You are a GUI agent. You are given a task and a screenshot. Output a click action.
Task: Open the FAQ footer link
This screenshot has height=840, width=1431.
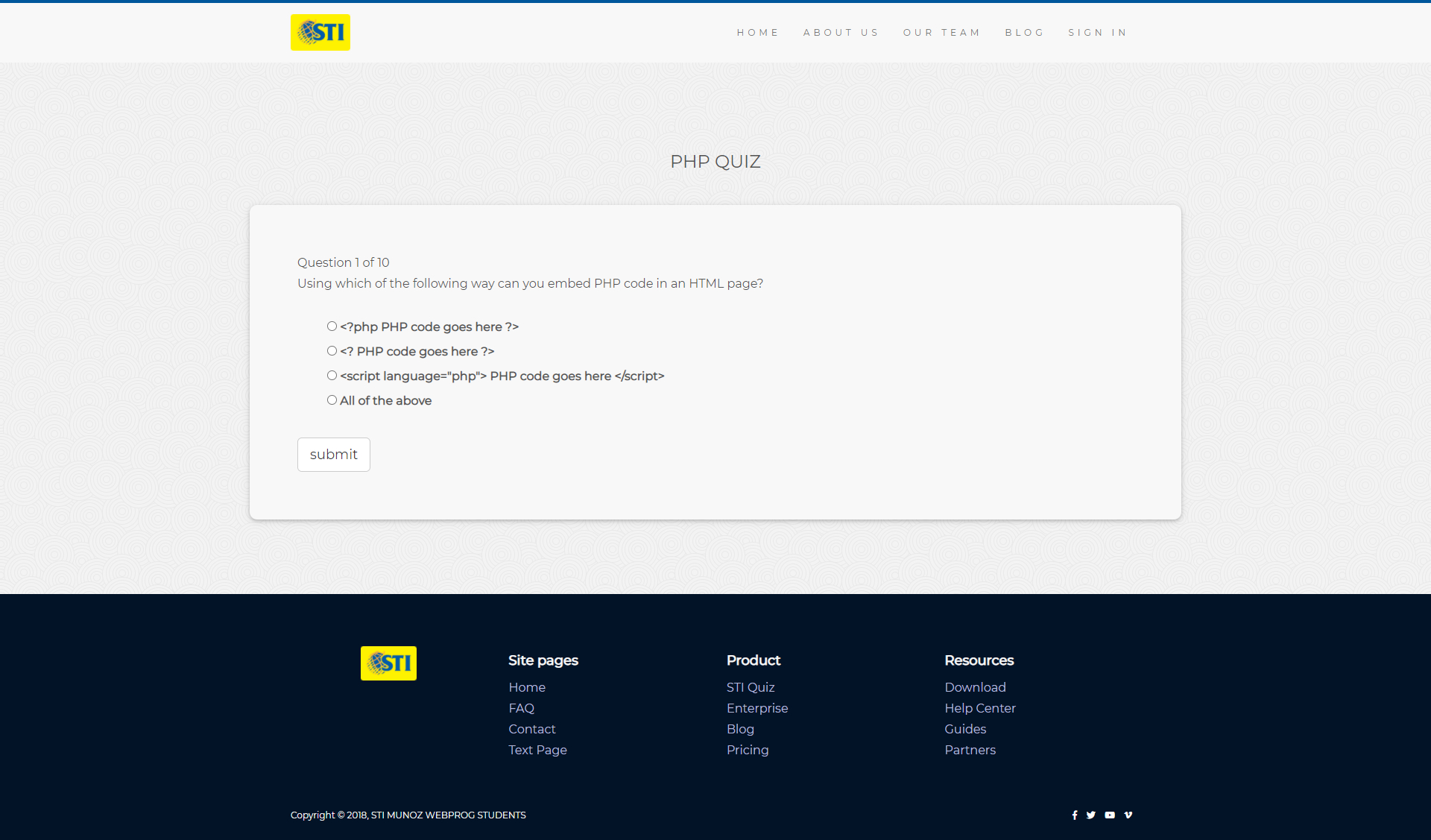[521, 708]
